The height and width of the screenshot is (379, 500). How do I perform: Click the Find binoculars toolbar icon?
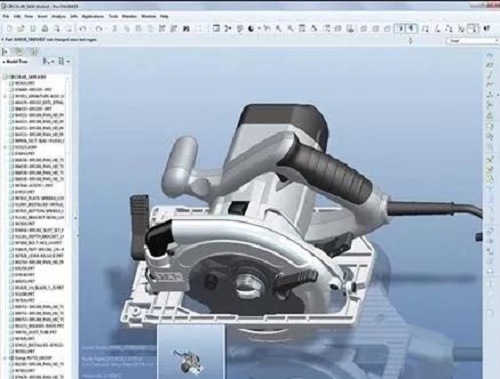pyautogui.click(x=186, y=29)
